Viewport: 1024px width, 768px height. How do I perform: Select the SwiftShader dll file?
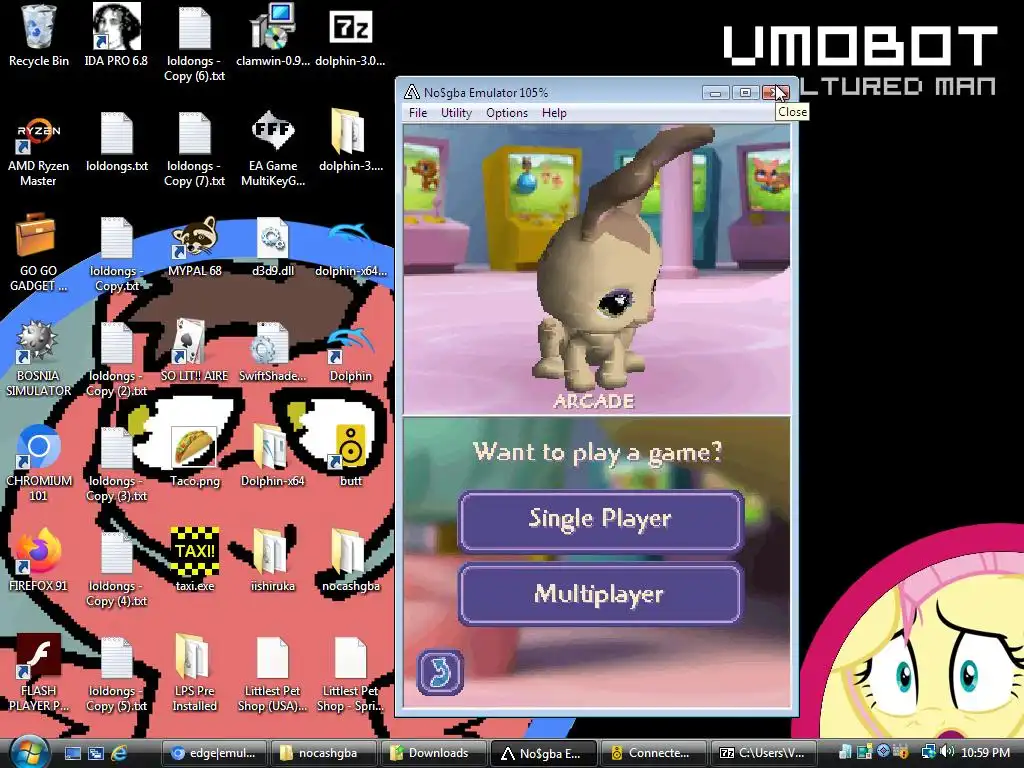pos(273,353)
